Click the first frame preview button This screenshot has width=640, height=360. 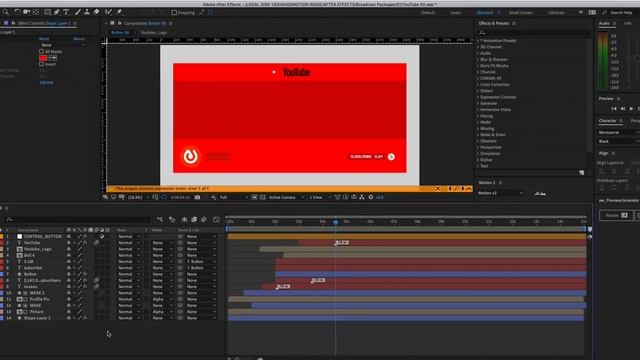613,109
